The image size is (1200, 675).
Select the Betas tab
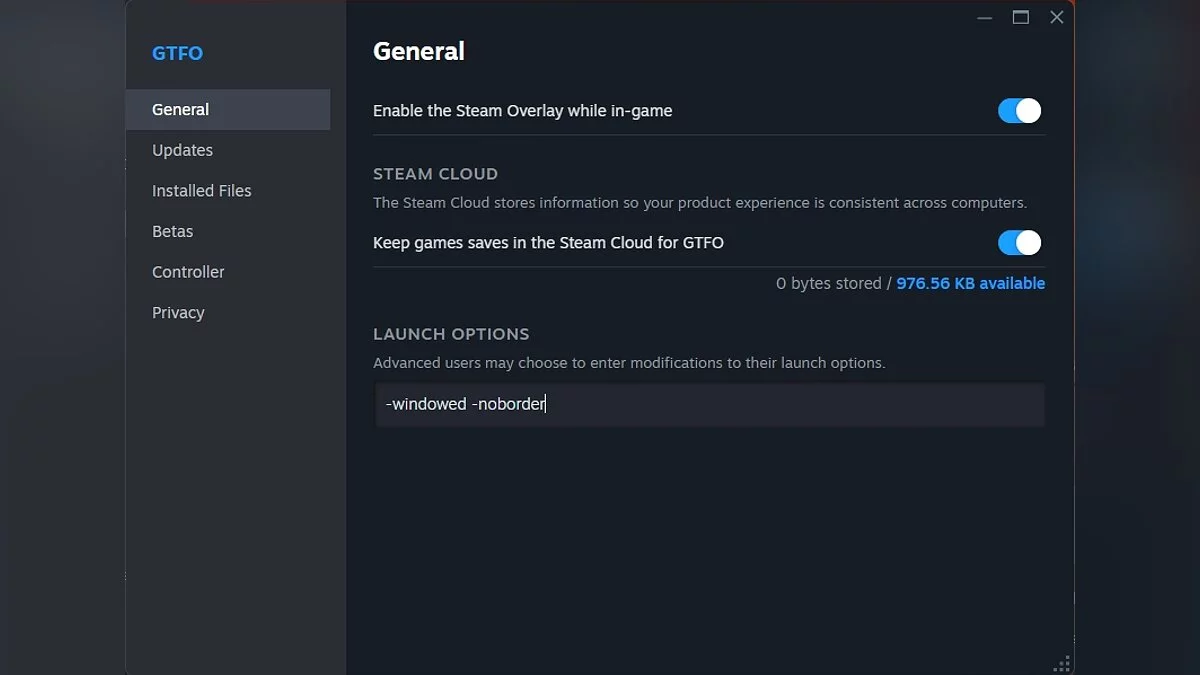click(x=172, y=231)
